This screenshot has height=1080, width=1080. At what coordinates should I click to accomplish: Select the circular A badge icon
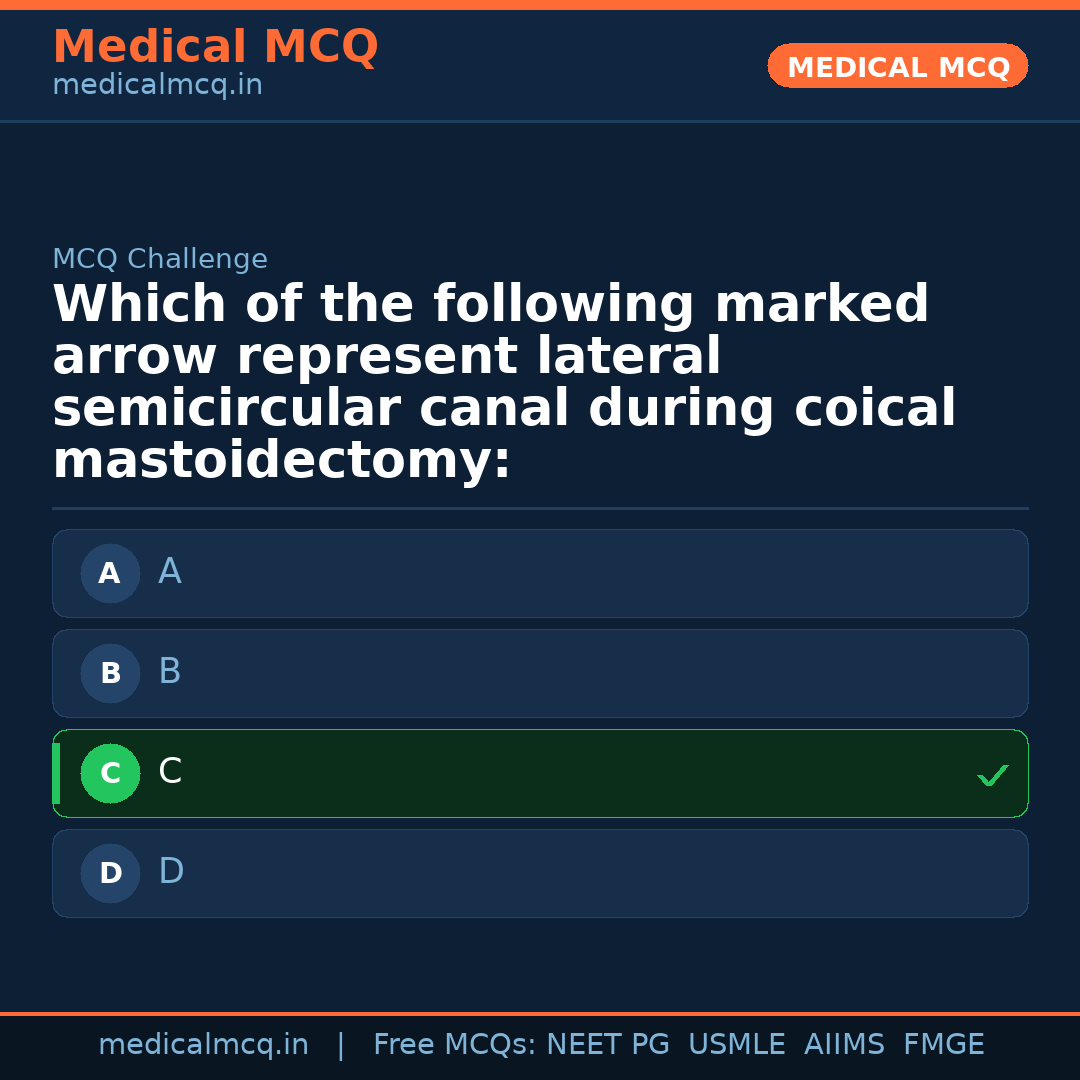[x=110, y=573]
